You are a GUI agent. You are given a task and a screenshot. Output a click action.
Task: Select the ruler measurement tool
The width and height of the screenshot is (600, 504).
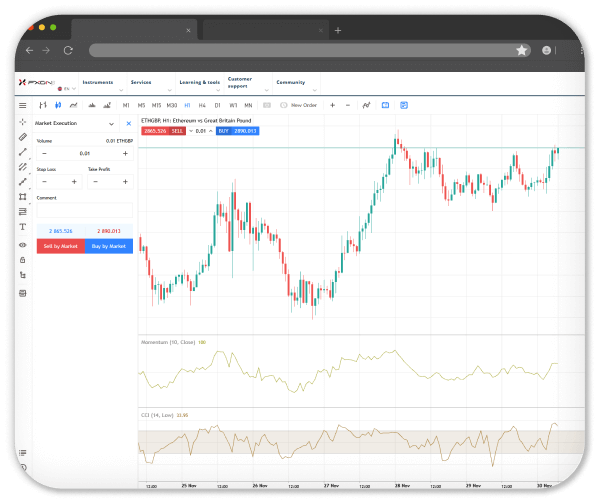pos(23,137)
